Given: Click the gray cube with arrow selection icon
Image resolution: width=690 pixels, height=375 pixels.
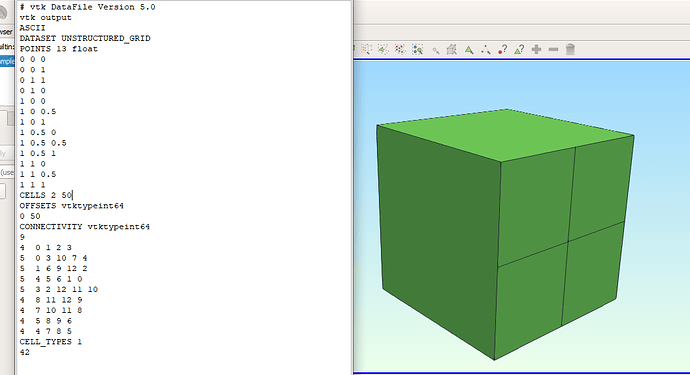Looking at the screenshot, I should tap(451, 50).
